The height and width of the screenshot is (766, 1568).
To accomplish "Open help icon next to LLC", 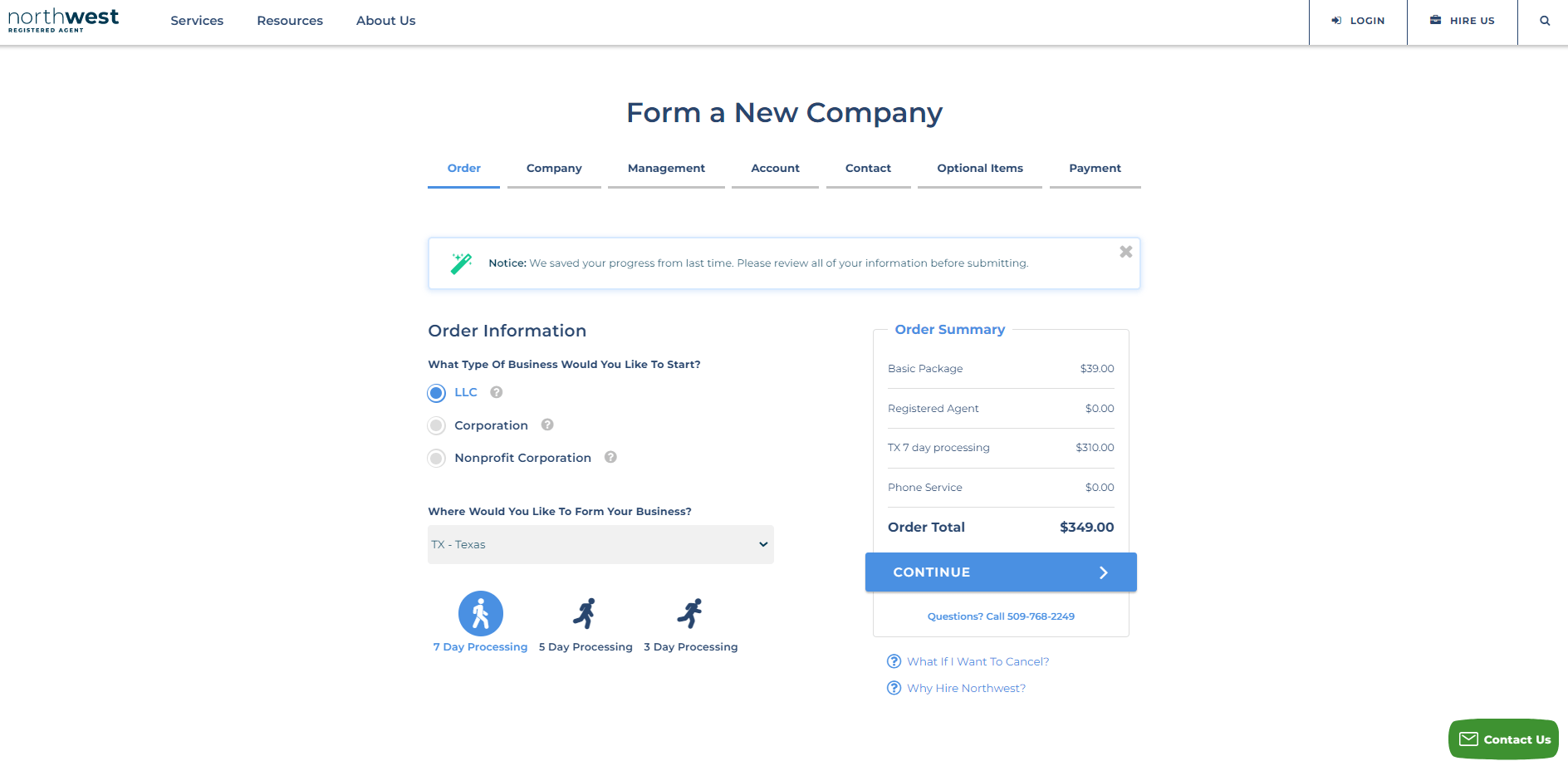I will (x=497, y=392).
